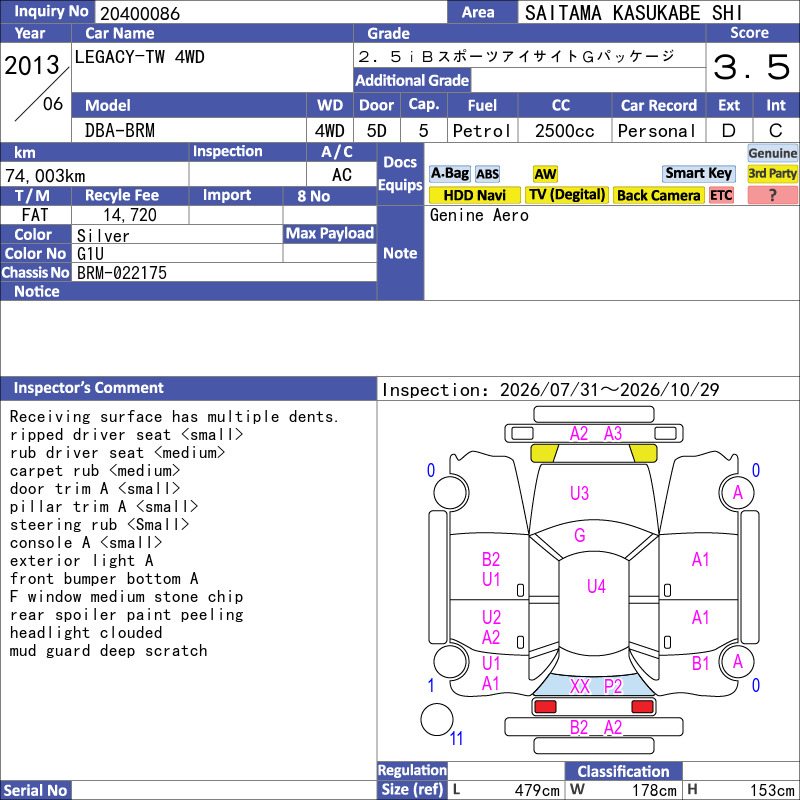The image size is (800, 800).
Task: Click the red left tail light
Action: (544, 707)
